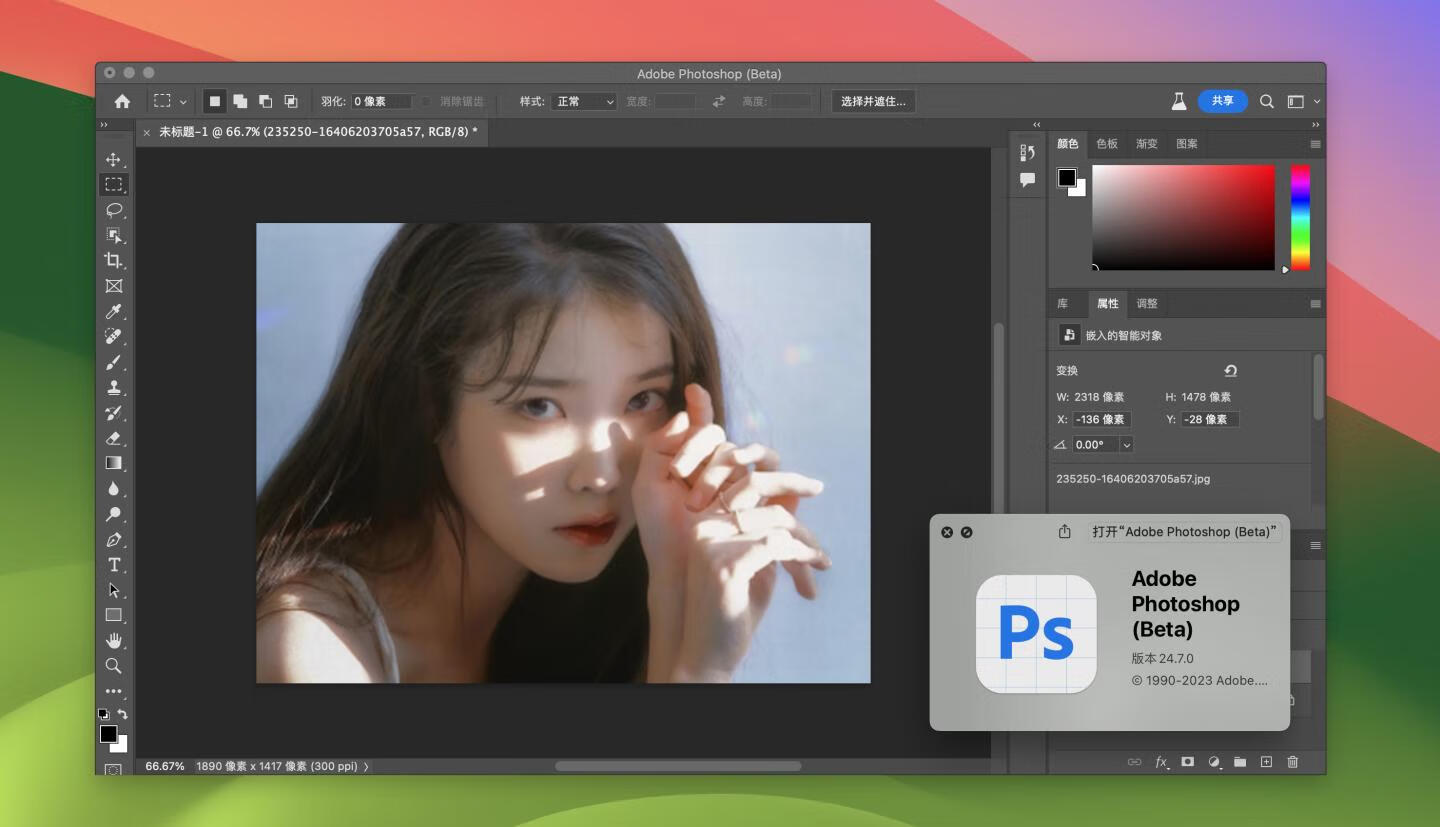Select the Zoom tool
1440x827 pixels.
pyautogui.click(x=113, y=666)
